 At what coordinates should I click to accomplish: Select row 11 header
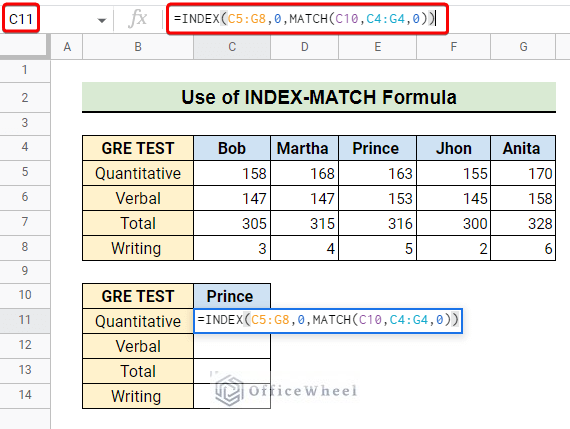[25, 320]
